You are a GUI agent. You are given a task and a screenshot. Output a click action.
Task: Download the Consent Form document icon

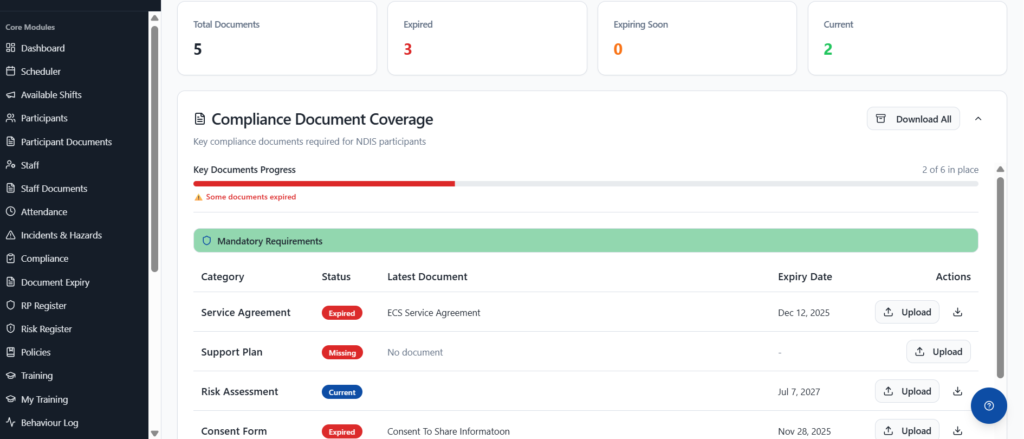[x=957, y=431]
